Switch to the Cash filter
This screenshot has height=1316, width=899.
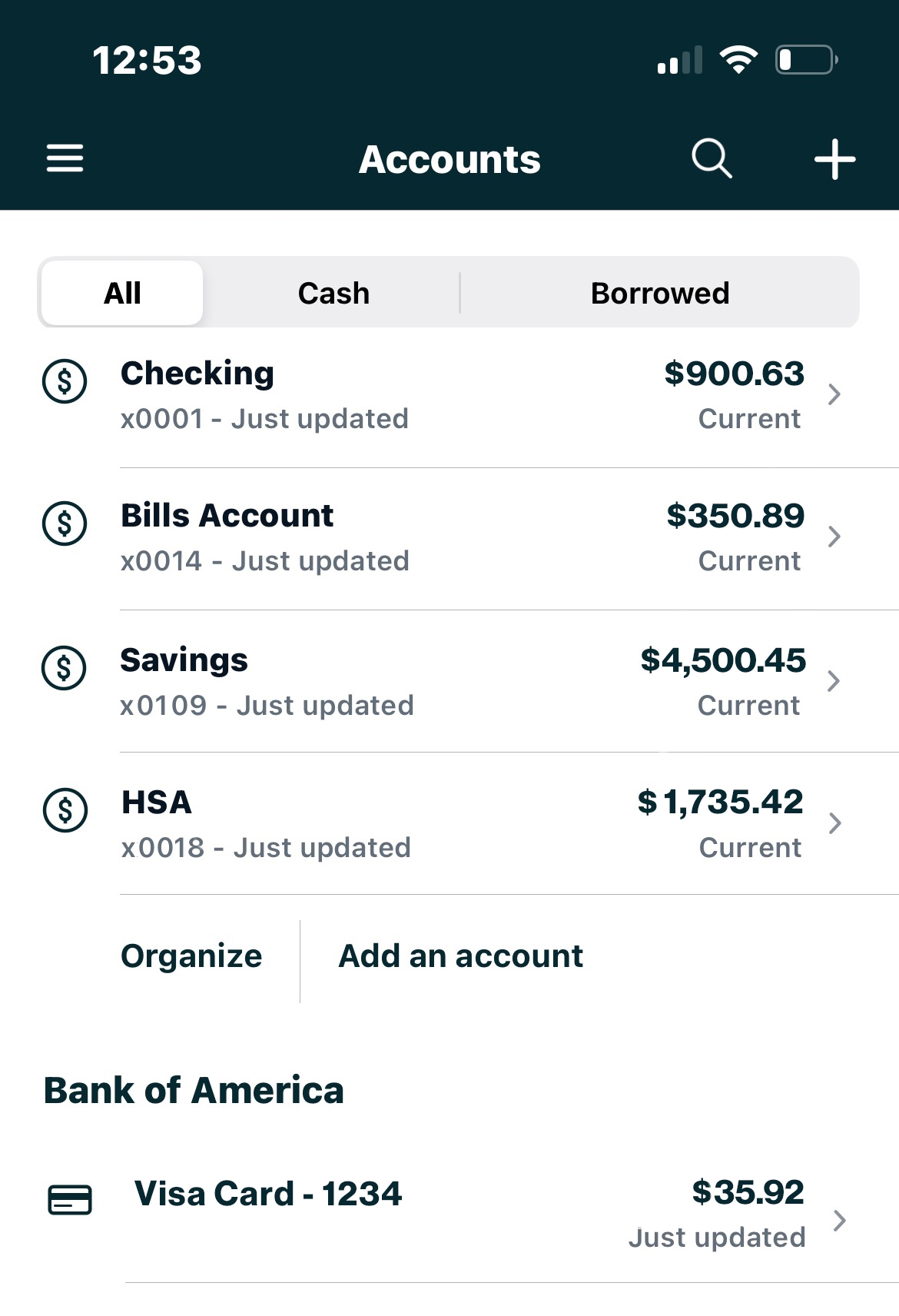click(x=333, y=293)
